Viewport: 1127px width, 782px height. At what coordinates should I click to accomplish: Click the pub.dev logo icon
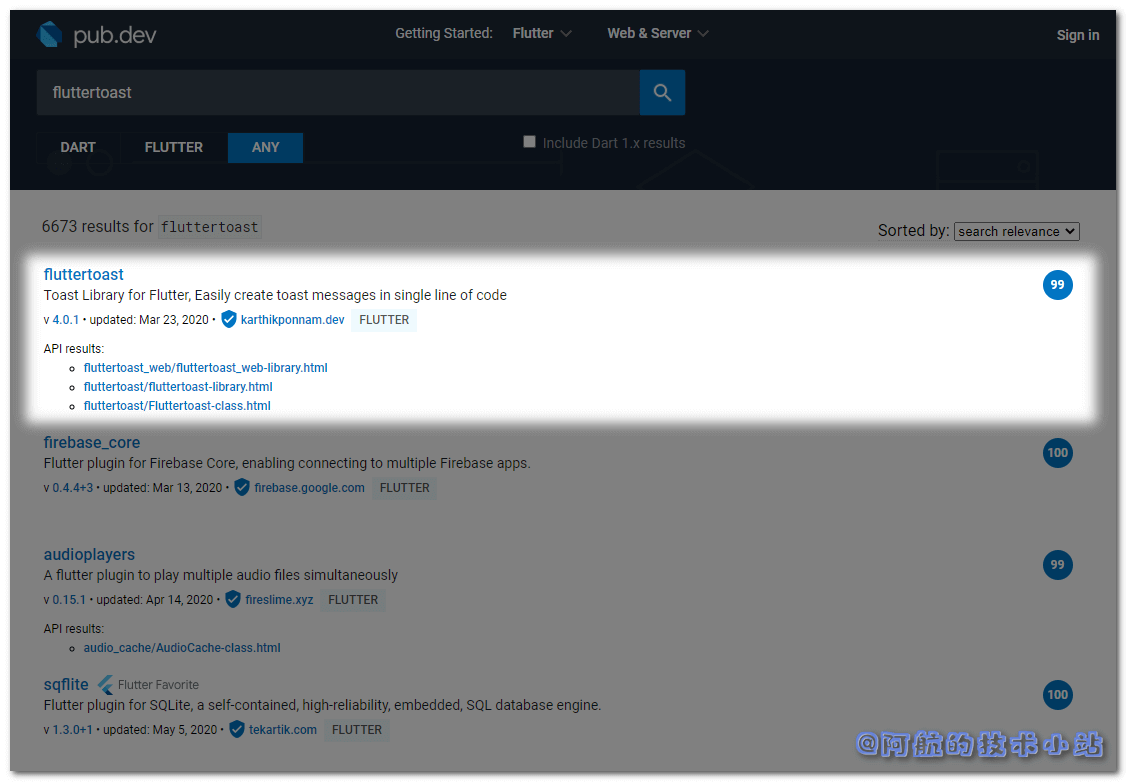pyautogui.click(x=50, y=35)
